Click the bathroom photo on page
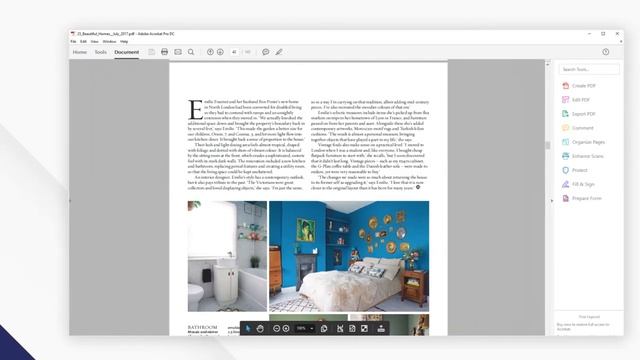Screen dimensions: 640x360 227,256
